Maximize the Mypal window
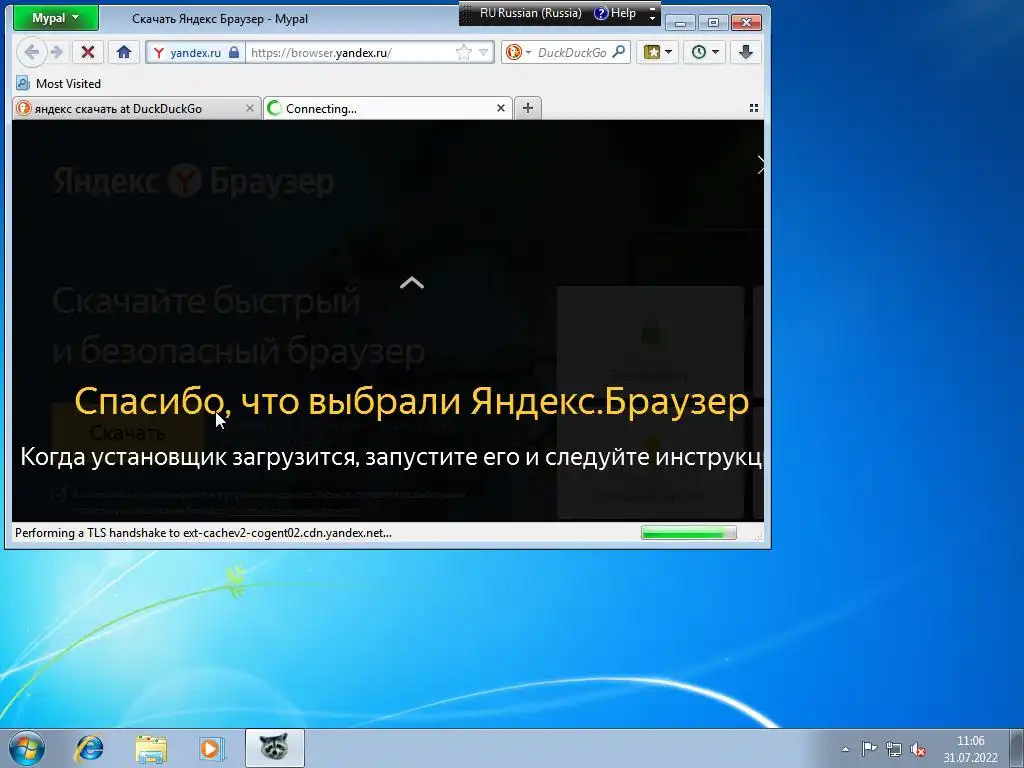 pos(713,23)
